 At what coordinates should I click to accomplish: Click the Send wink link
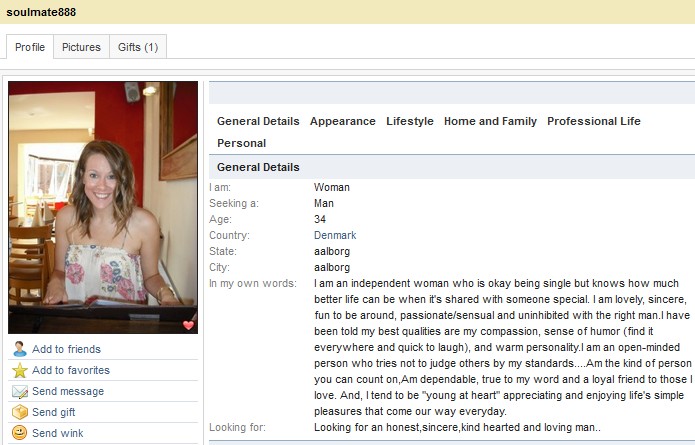tap(58, 433)
